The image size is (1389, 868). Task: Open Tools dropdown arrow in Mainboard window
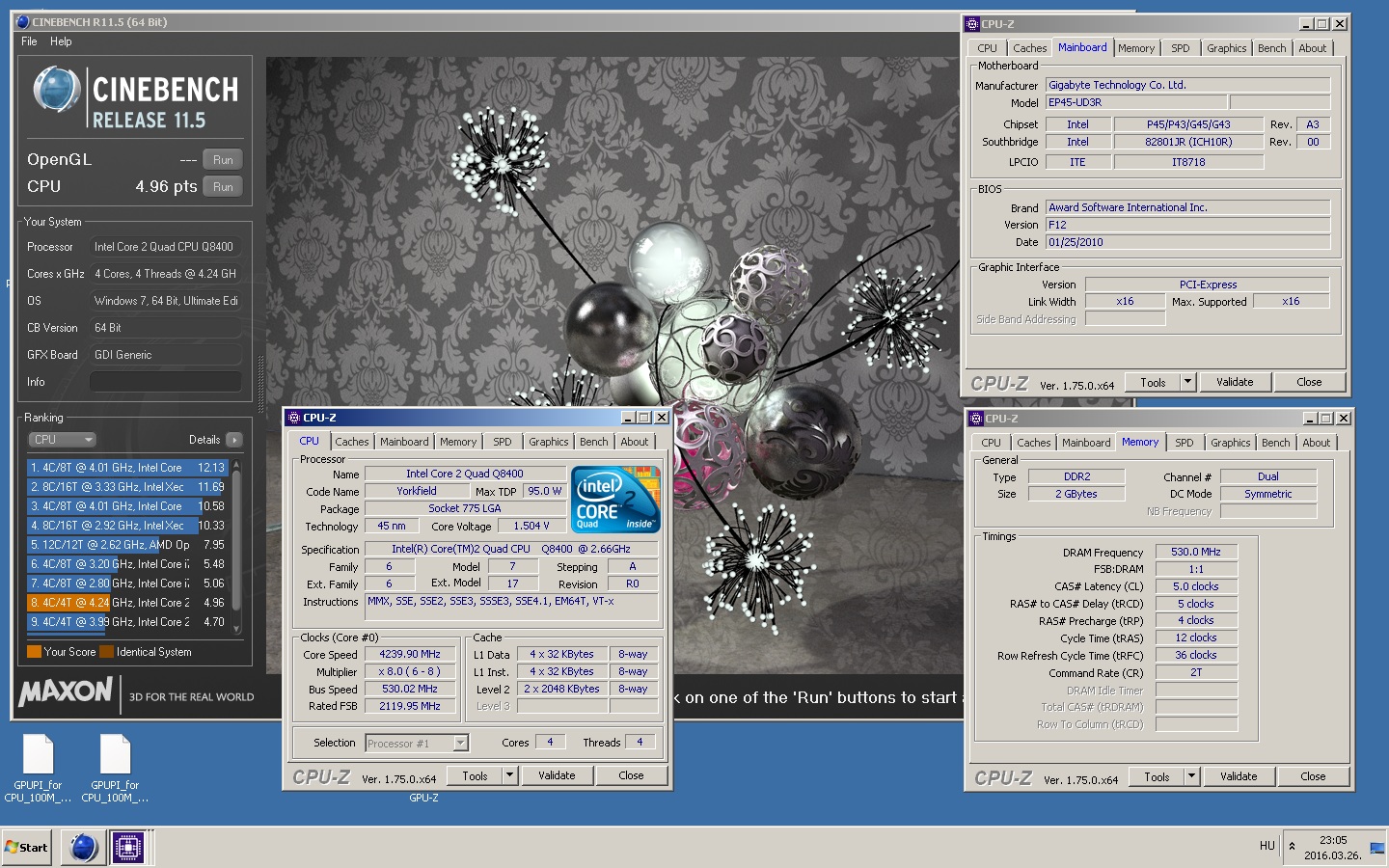pyautogui.click(x=1187, y=382)
